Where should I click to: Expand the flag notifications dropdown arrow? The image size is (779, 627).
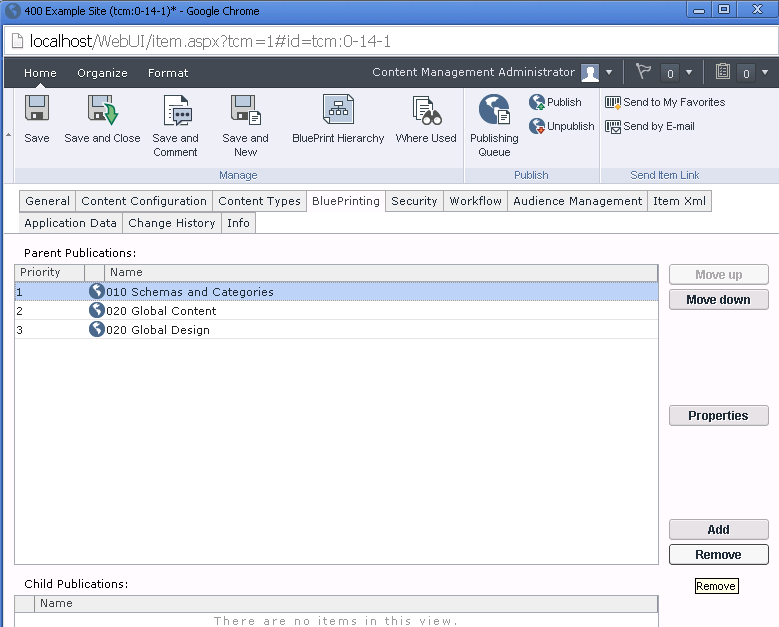(689, 73)
